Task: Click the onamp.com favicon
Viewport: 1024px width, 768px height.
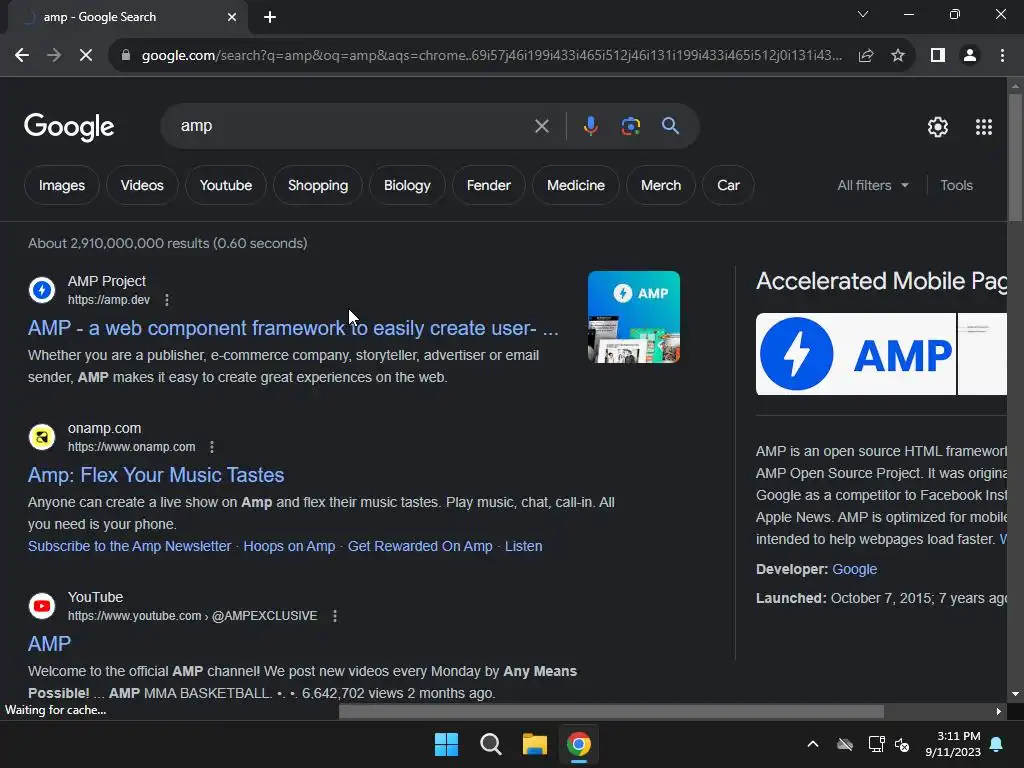Action: [42, 437]
